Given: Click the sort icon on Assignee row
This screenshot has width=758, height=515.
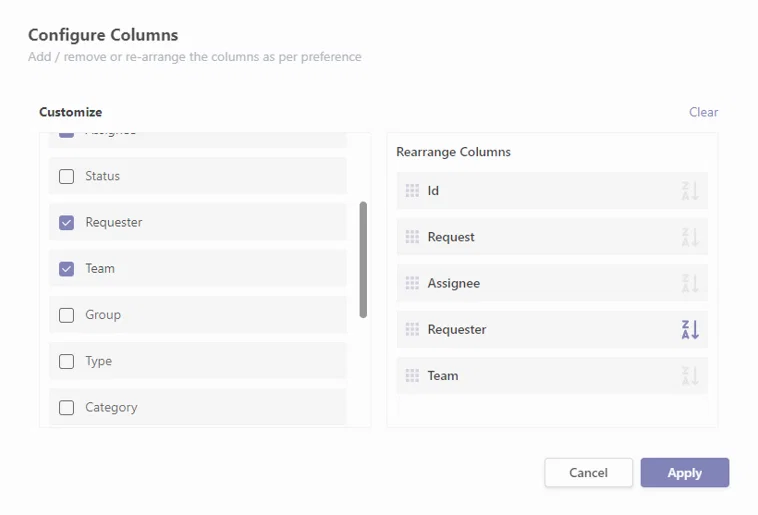Looking at the screenshot, I should (x=690, y=283).
